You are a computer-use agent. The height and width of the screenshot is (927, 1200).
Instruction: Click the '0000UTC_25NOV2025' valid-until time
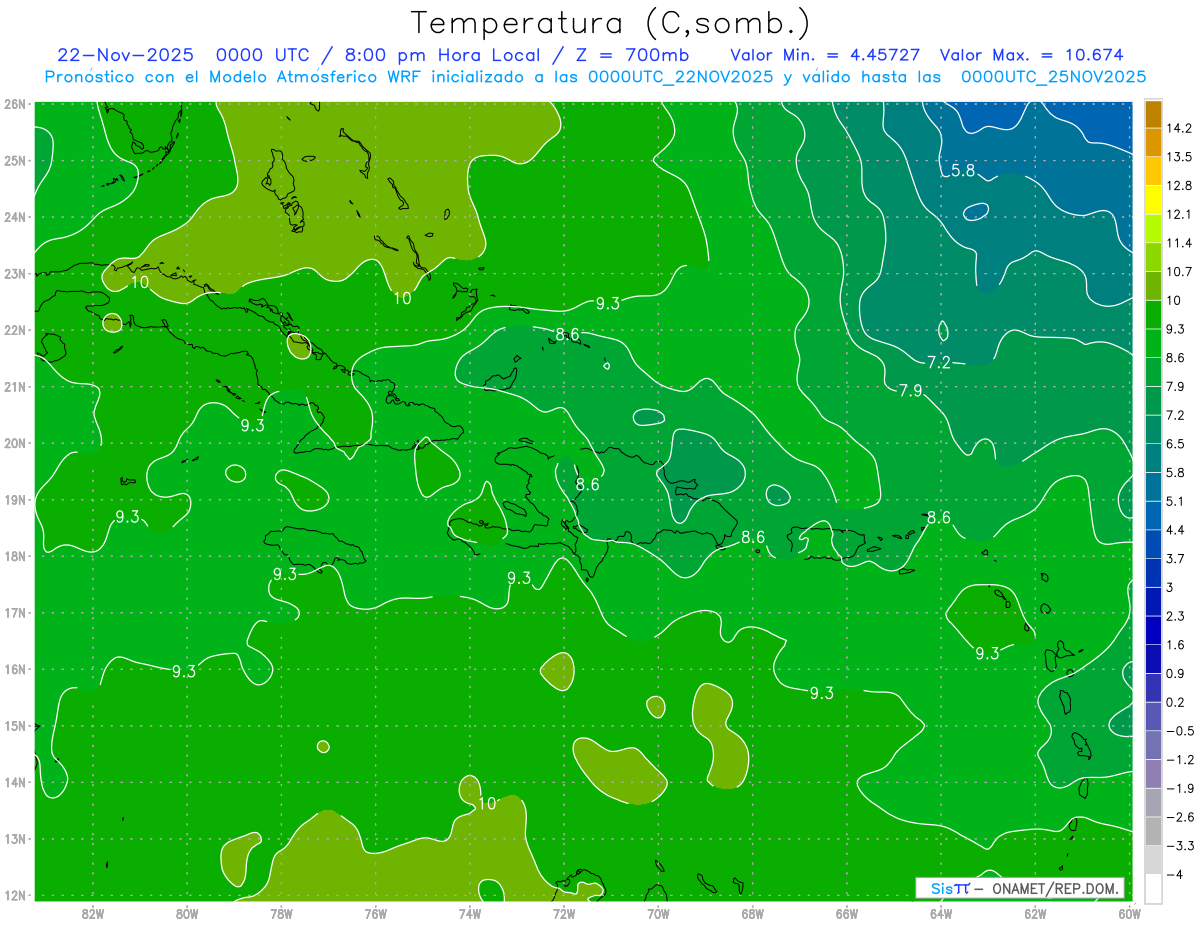click(1053, 76)
